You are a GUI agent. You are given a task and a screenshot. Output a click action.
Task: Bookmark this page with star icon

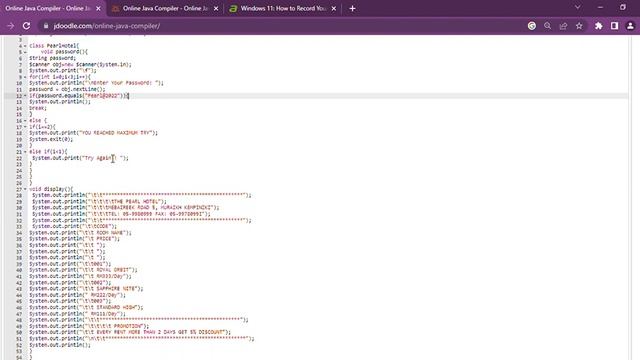point(579,26)
